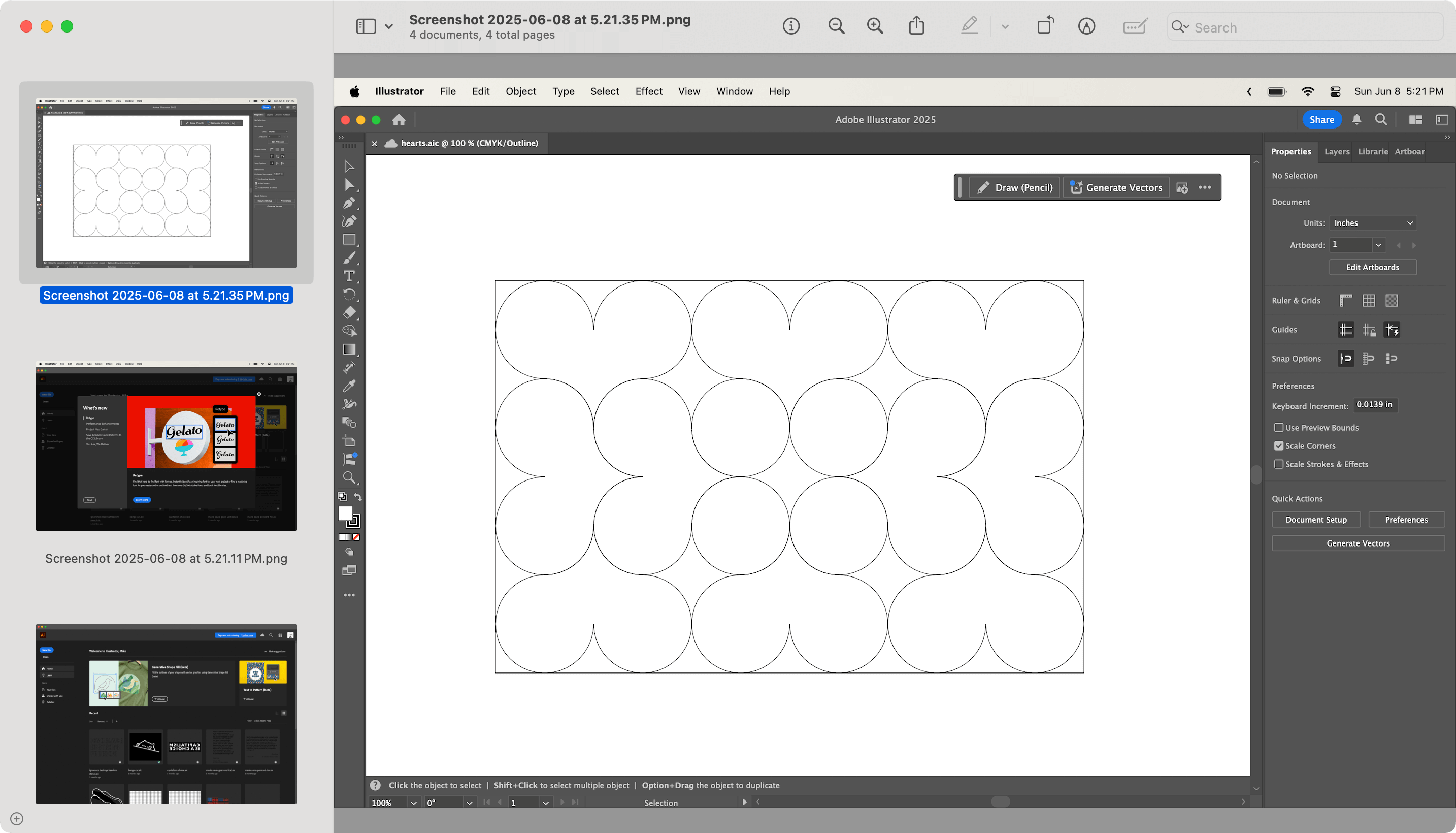The height and width of the screenshot is (833, 1456).
Task: Open the status bar artboard navigation dropdown
Action: [x=545, y=802]
